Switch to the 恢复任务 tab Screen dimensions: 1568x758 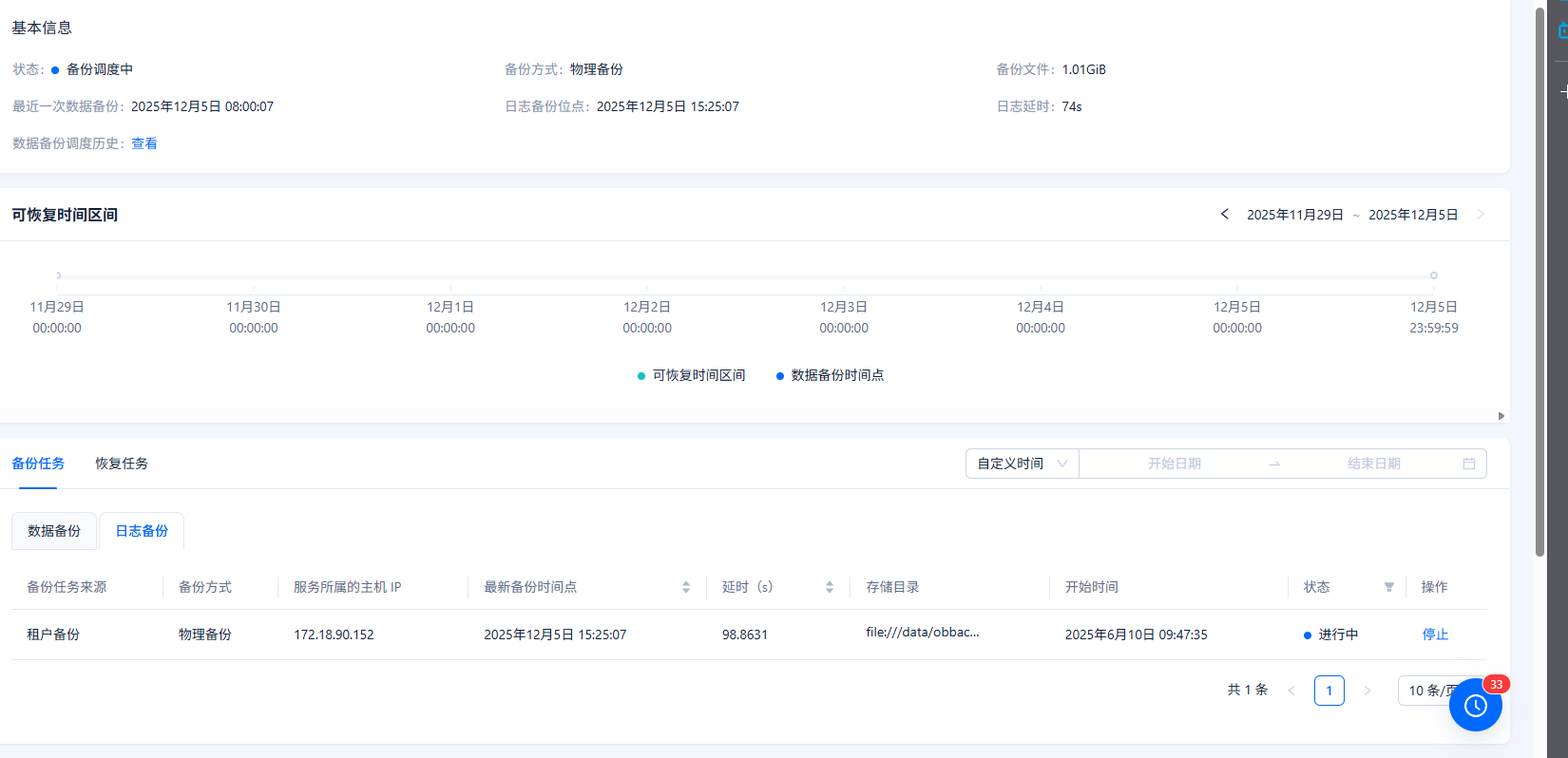tap(122, 464)
